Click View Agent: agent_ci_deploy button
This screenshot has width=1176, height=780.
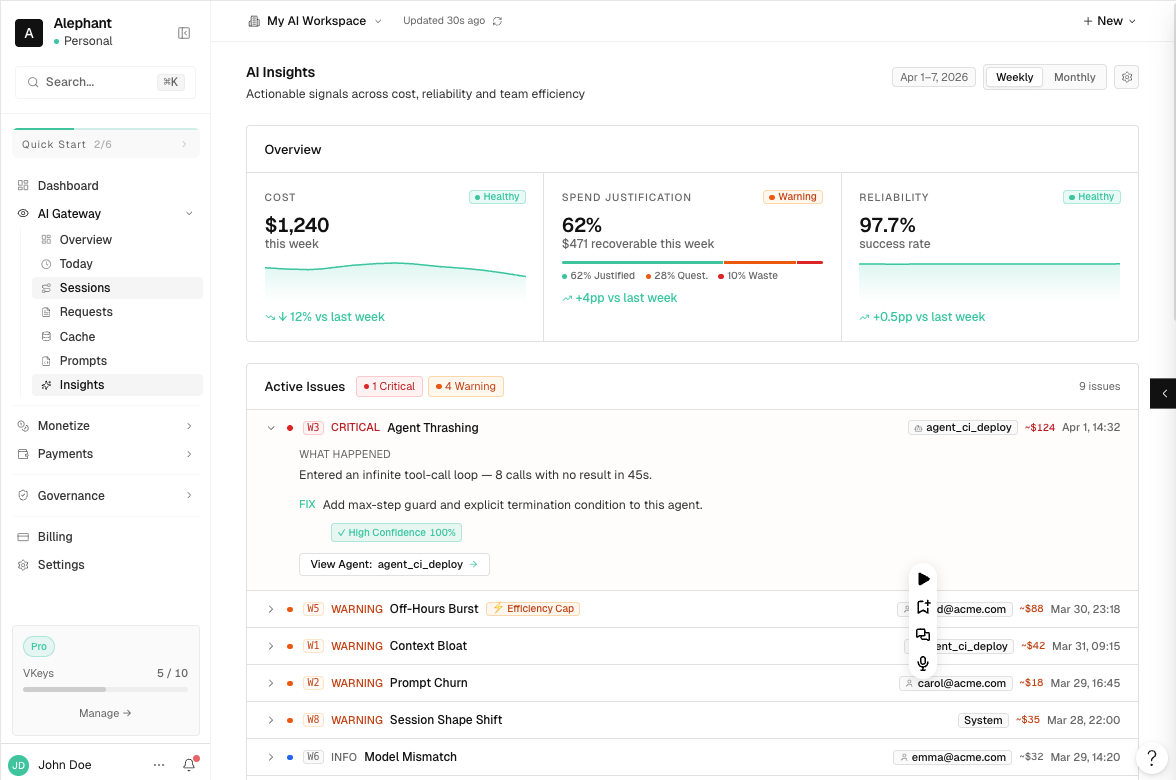(x=394, y=564)
